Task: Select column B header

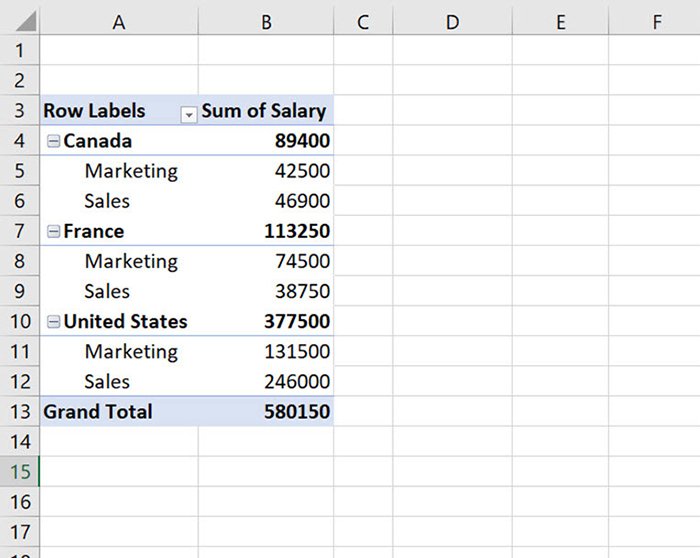Action: [266, 22]
